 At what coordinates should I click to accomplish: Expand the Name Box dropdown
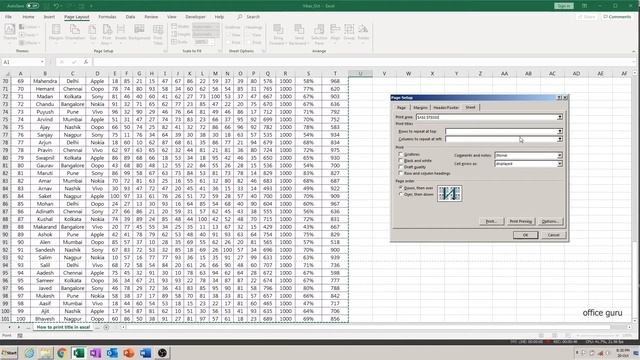42,62
